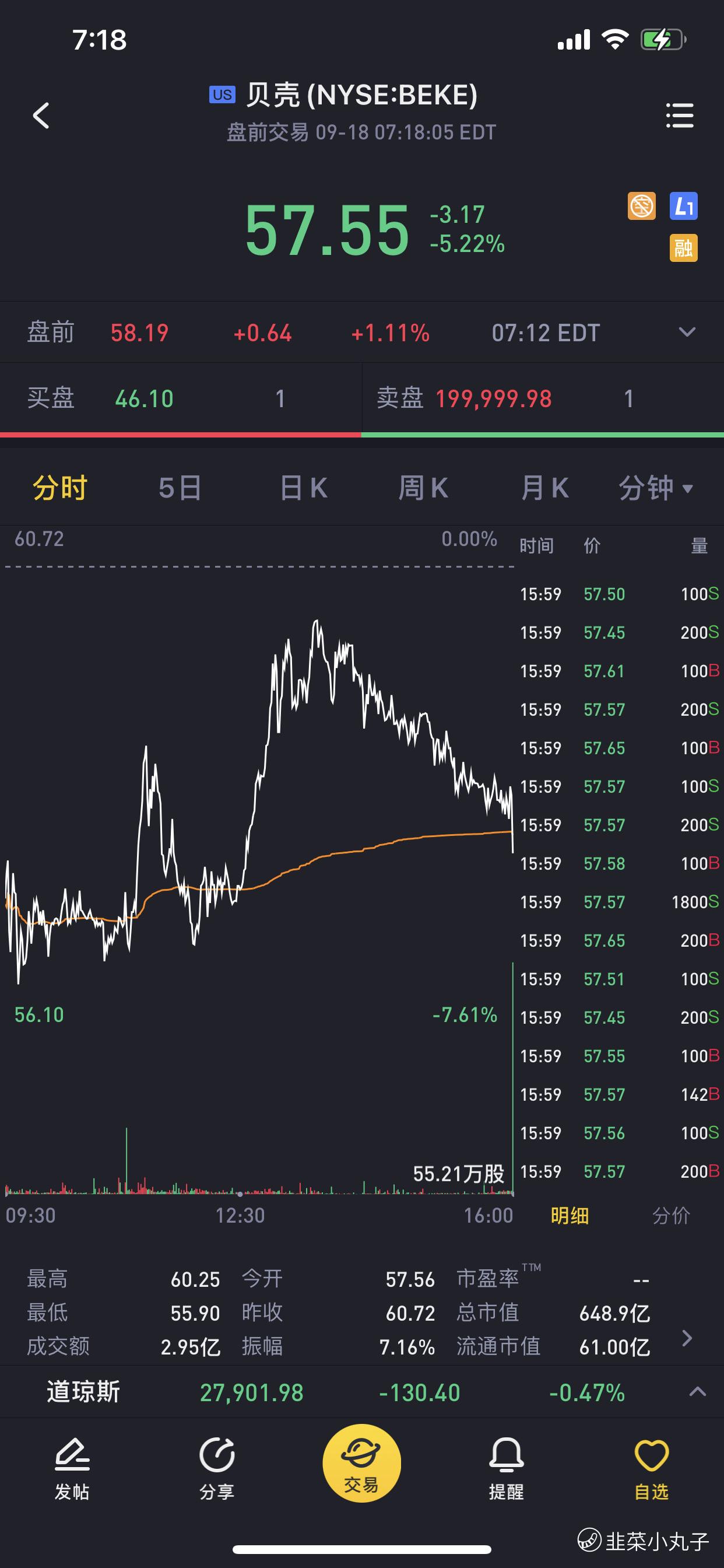Viewport: 724px width, 1568px height.
Task: Tap the 量 volume column header
Action: 699,545
